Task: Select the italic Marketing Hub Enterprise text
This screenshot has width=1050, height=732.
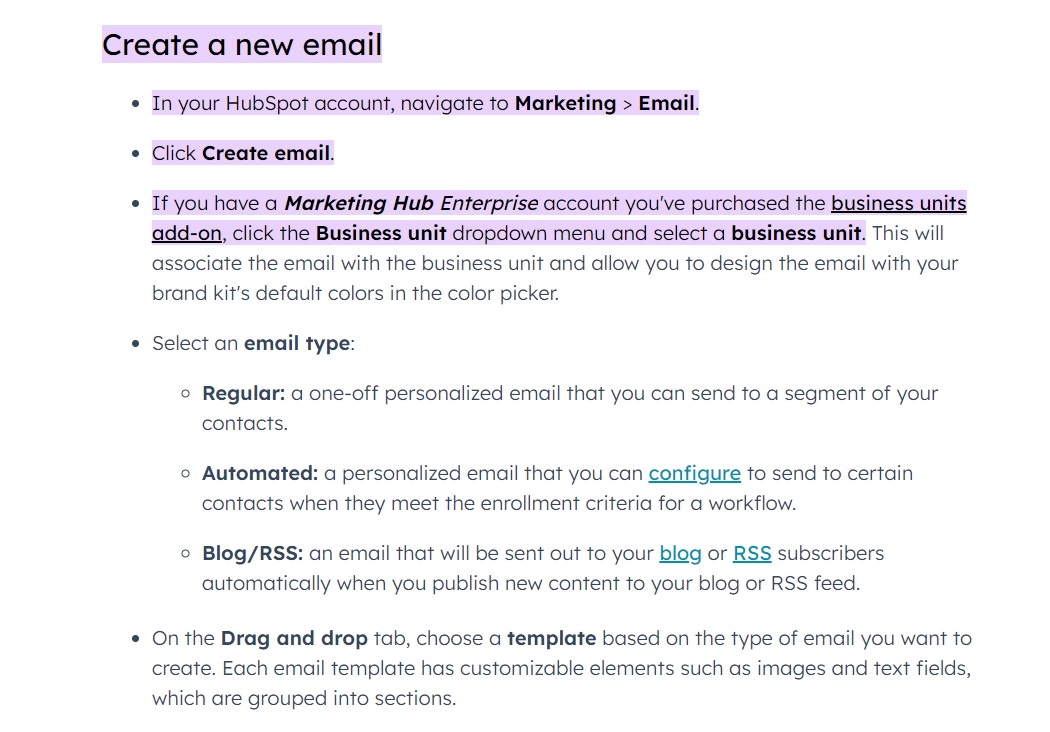Action: (411, 203)
